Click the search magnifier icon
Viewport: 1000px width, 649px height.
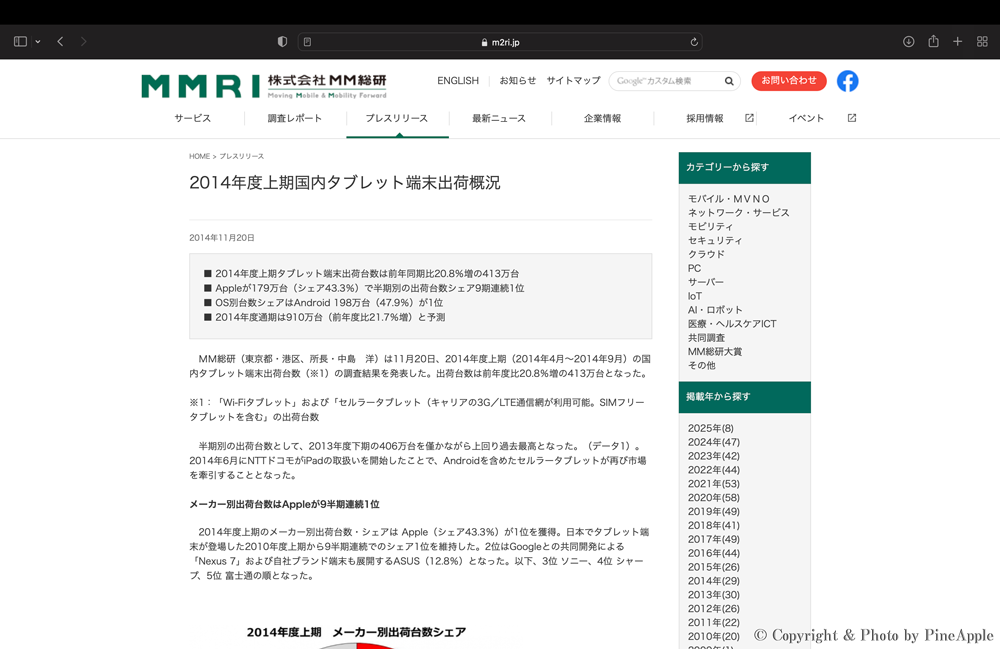pyautogui.click(x=729, y=81)
